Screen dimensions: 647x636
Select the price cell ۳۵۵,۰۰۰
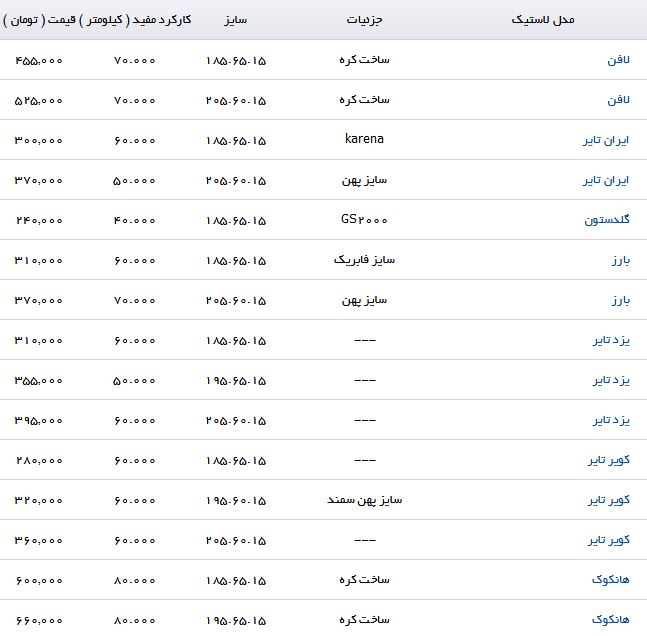pyautogui.click(x=39, y=381)
